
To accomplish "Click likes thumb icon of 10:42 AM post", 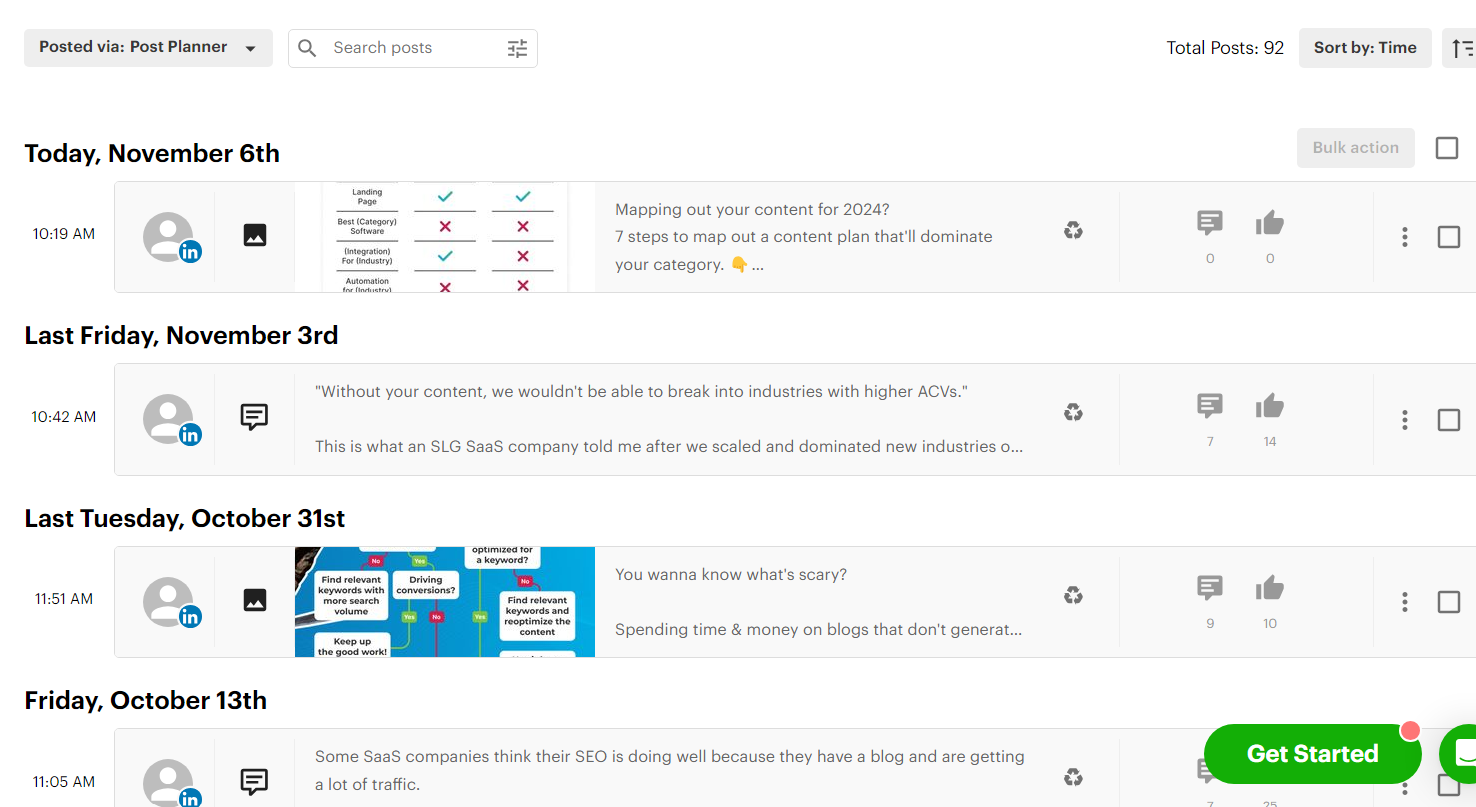I will (1270, 405).
